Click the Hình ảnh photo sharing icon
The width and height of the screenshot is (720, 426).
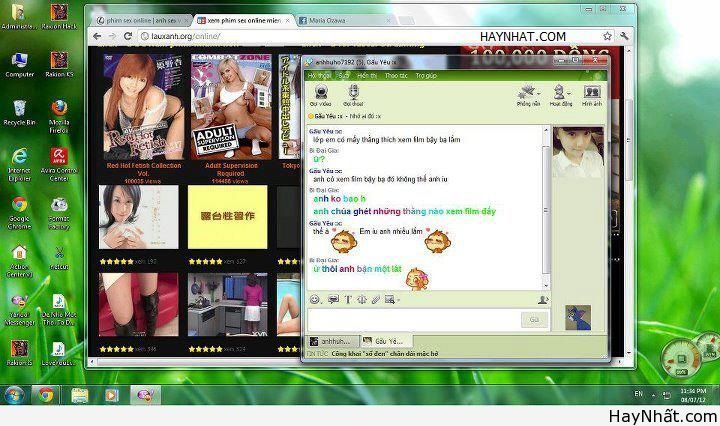592,95
